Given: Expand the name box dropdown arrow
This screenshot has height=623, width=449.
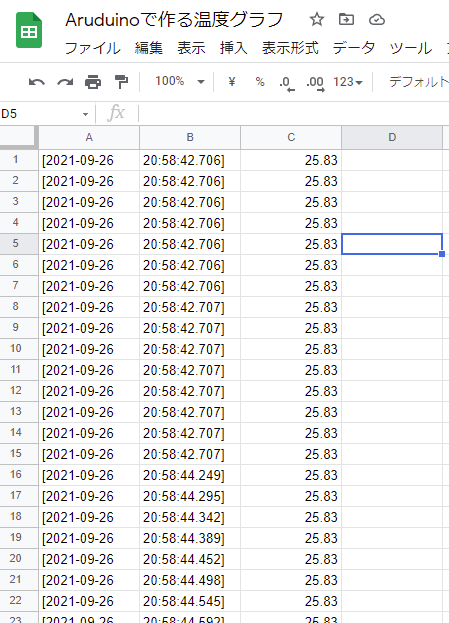Looking at the screenshot, I should (85, 114).
